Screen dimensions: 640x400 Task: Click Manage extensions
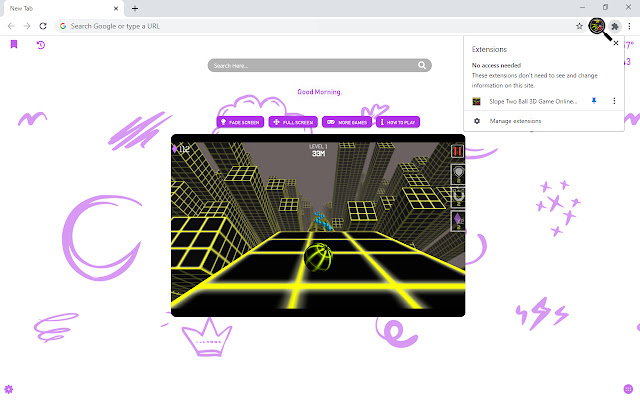click(514, 121)
